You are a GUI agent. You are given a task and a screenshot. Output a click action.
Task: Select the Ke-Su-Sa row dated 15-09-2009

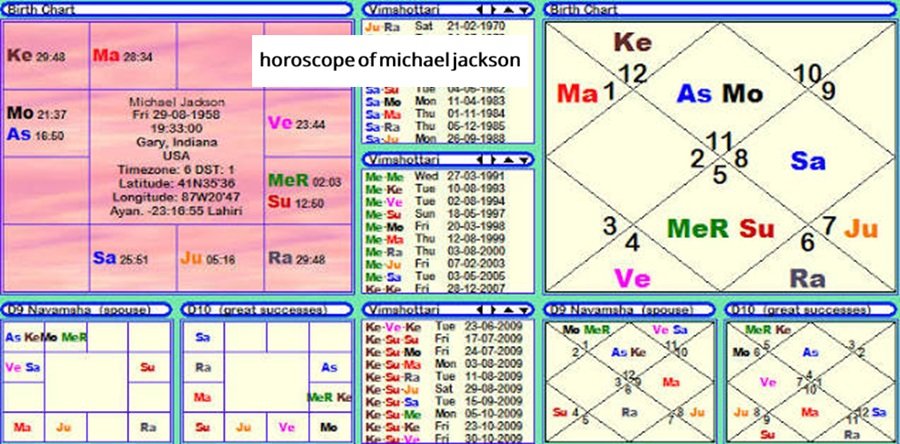[x=444, y=402]
